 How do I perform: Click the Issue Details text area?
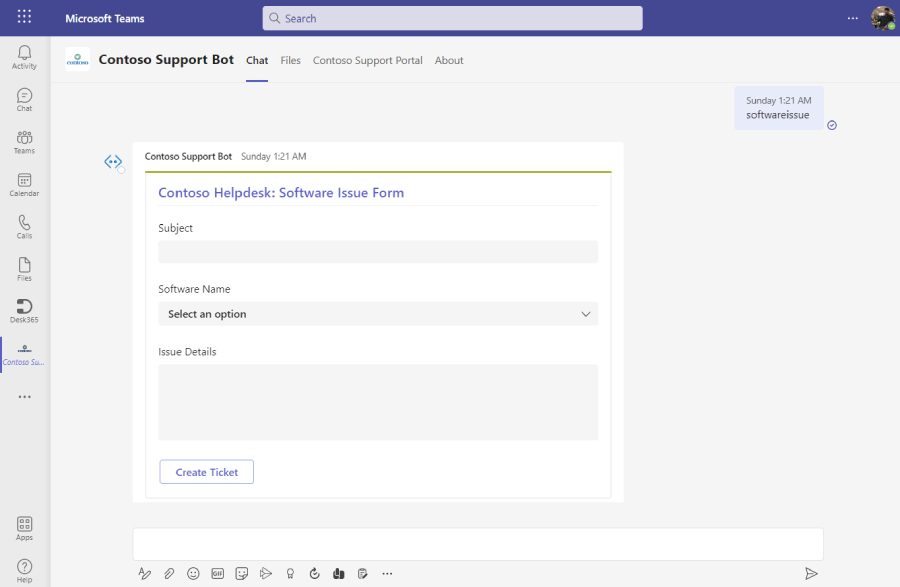(x=378, y=402)
